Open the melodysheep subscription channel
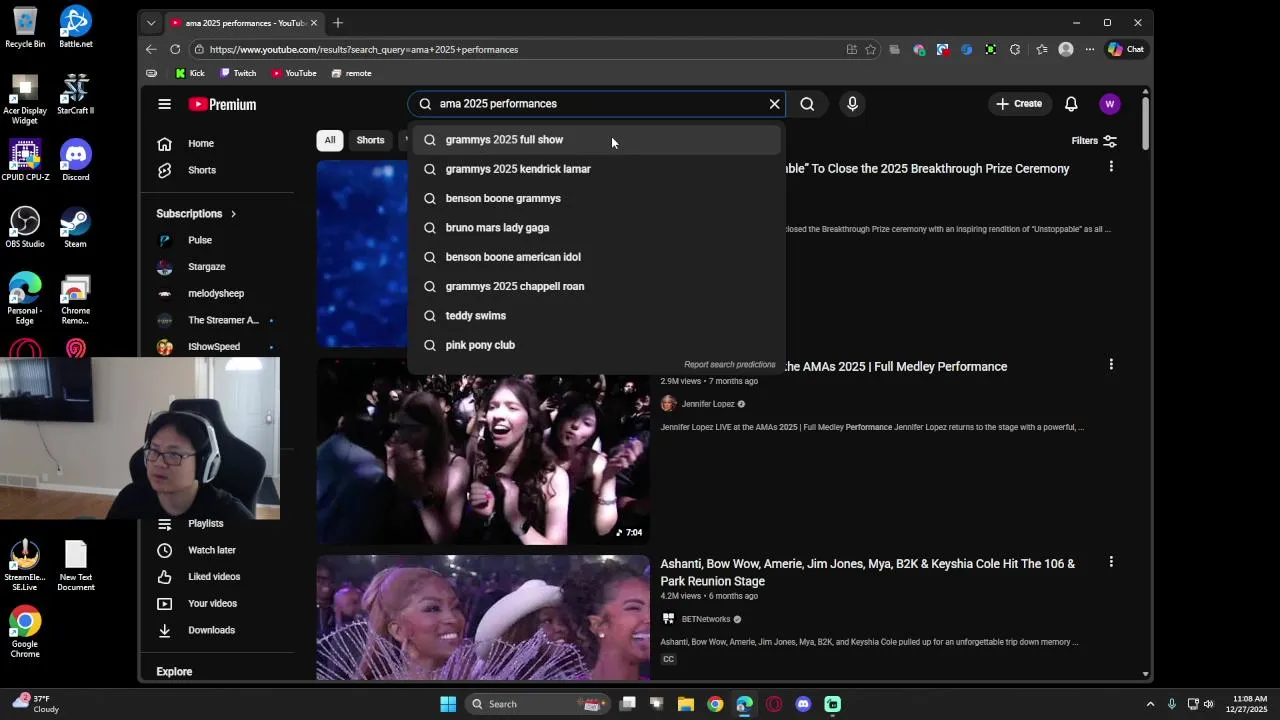Viewport: 1280px width, 720px height. point(217,294)
